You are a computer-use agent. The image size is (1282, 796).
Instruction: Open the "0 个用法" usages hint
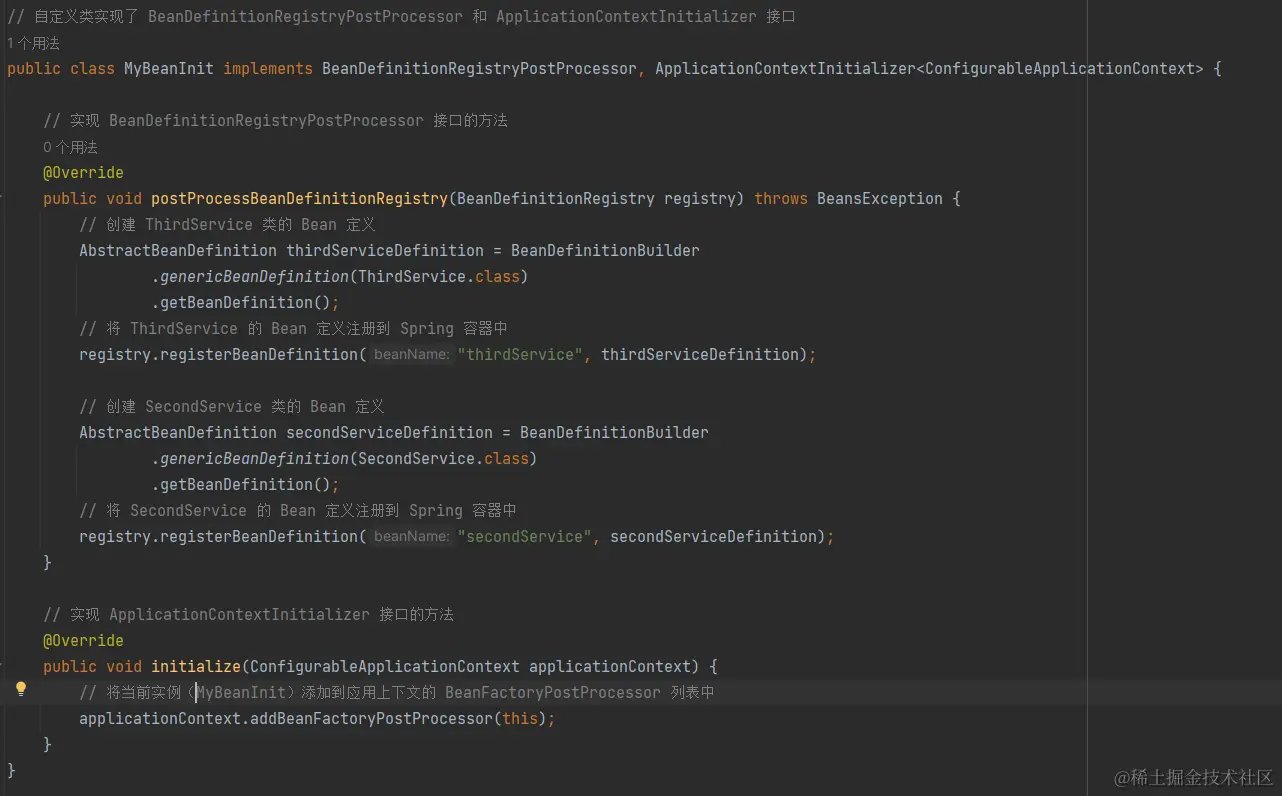pyautogui.click(x=70, y=147)
